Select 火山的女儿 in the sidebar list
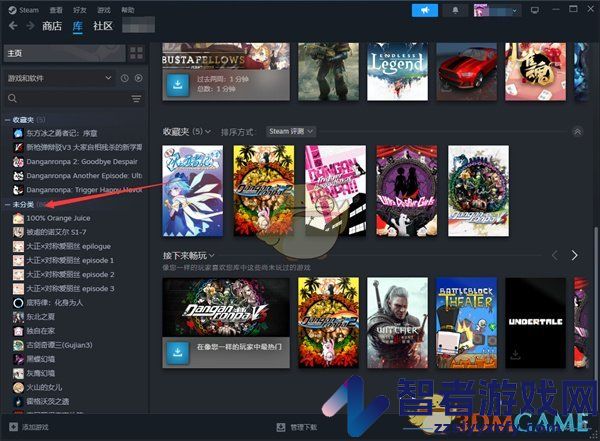The height and width of the screenshot is (441, 600). click(44, 387)
